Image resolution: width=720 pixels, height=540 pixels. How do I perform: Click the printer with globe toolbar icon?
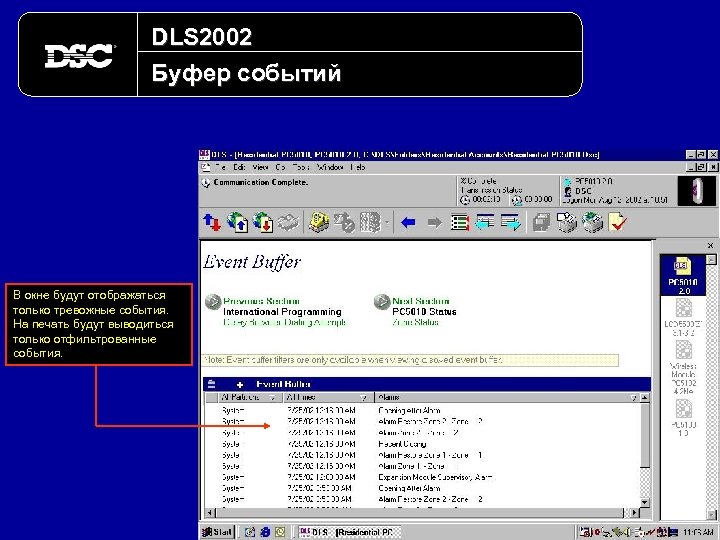click(x=592, y=223)
